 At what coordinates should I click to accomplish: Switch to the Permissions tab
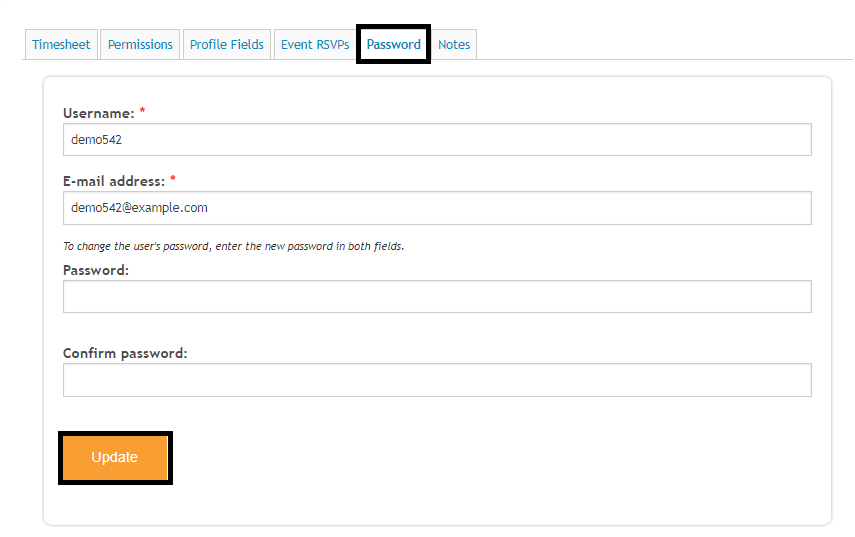(x=140, y=44)
